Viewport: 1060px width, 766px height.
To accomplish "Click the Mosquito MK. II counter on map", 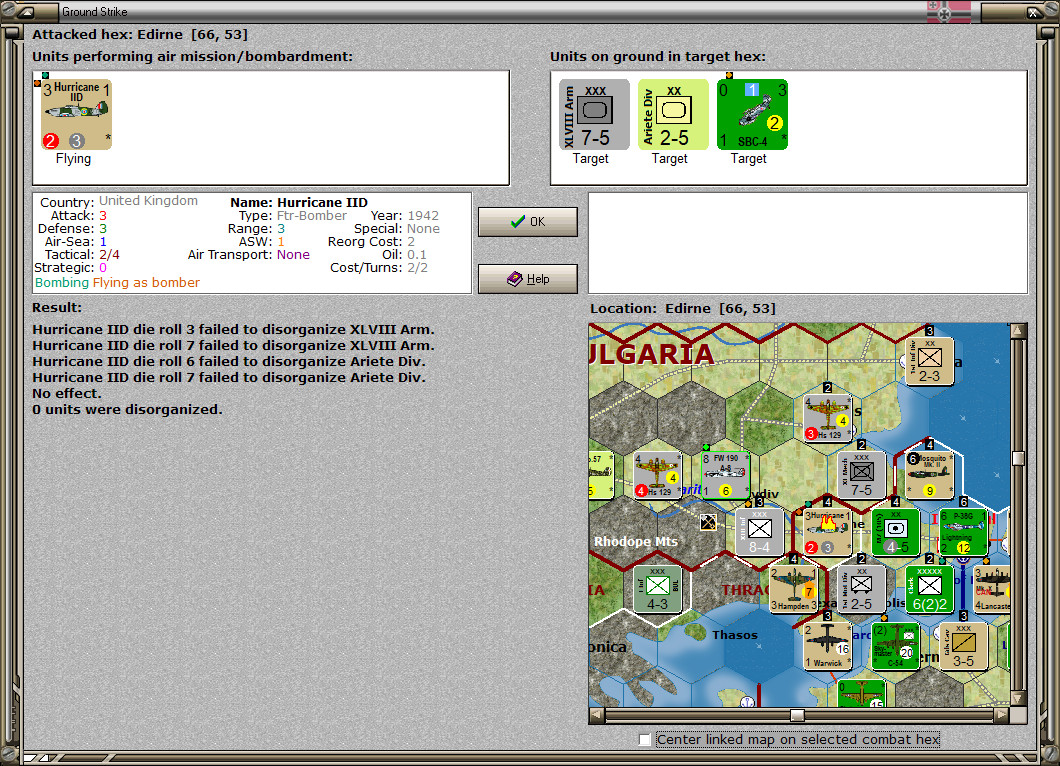I will pos(930,475).
